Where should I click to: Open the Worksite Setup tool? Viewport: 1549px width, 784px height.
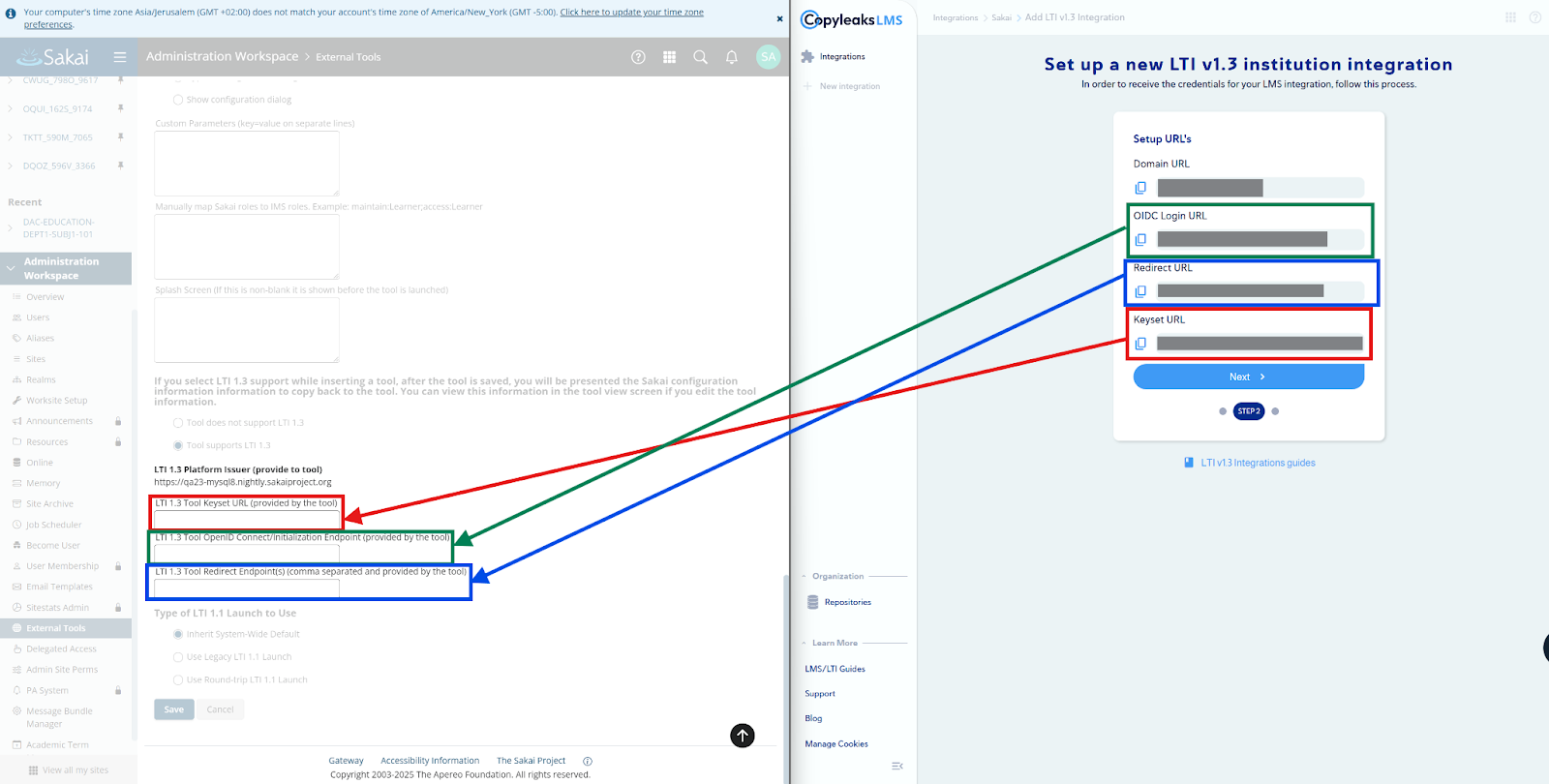[56, 401]
